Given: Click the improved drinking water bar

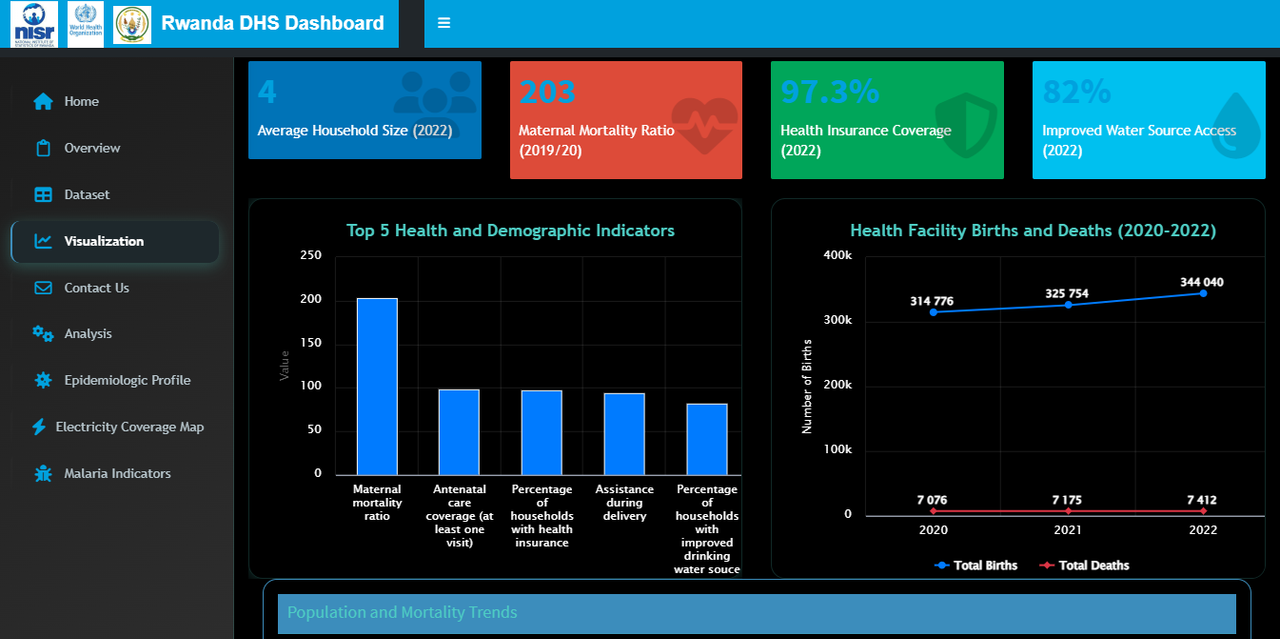Looking at the screenshot, I should click(707, 439).
